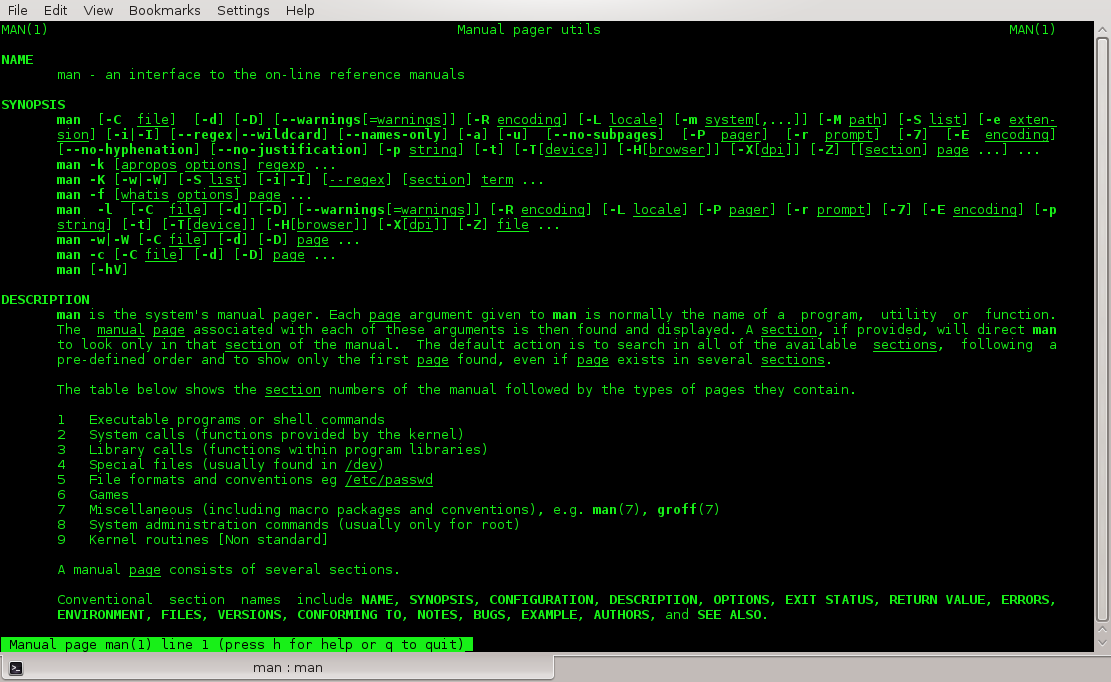The image size is (1111, 682).
Task: Click the scrollbar up arrow at the top
Action: tap(1102, 29)
